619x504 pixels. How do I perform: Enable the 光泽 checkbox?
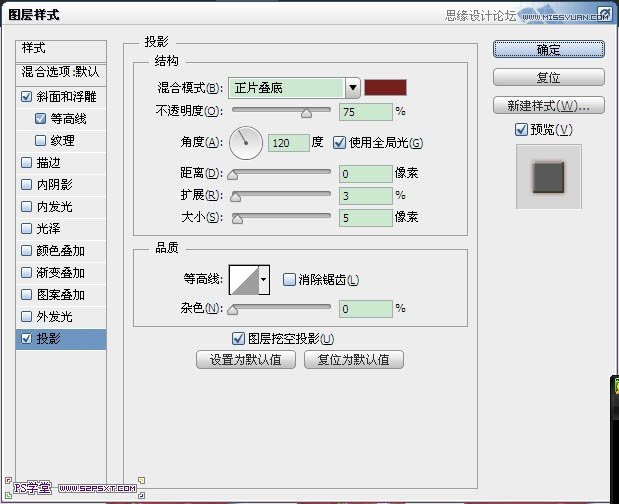click(26, 229)
